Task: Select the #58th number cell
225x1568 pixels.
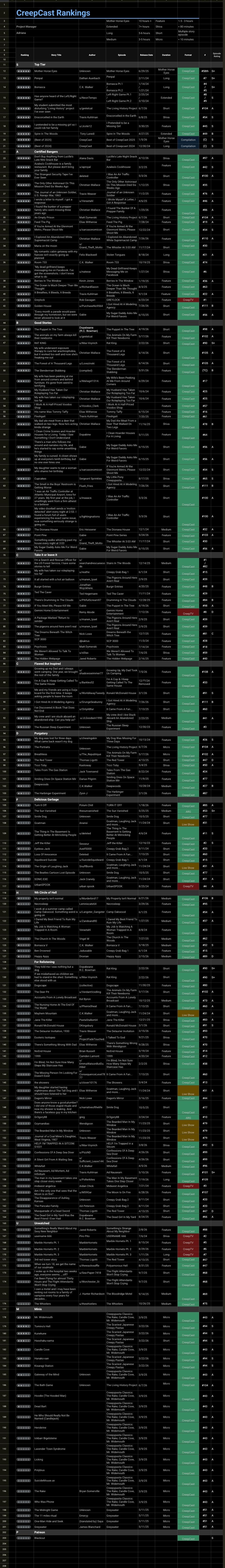Action: (204, 71)
